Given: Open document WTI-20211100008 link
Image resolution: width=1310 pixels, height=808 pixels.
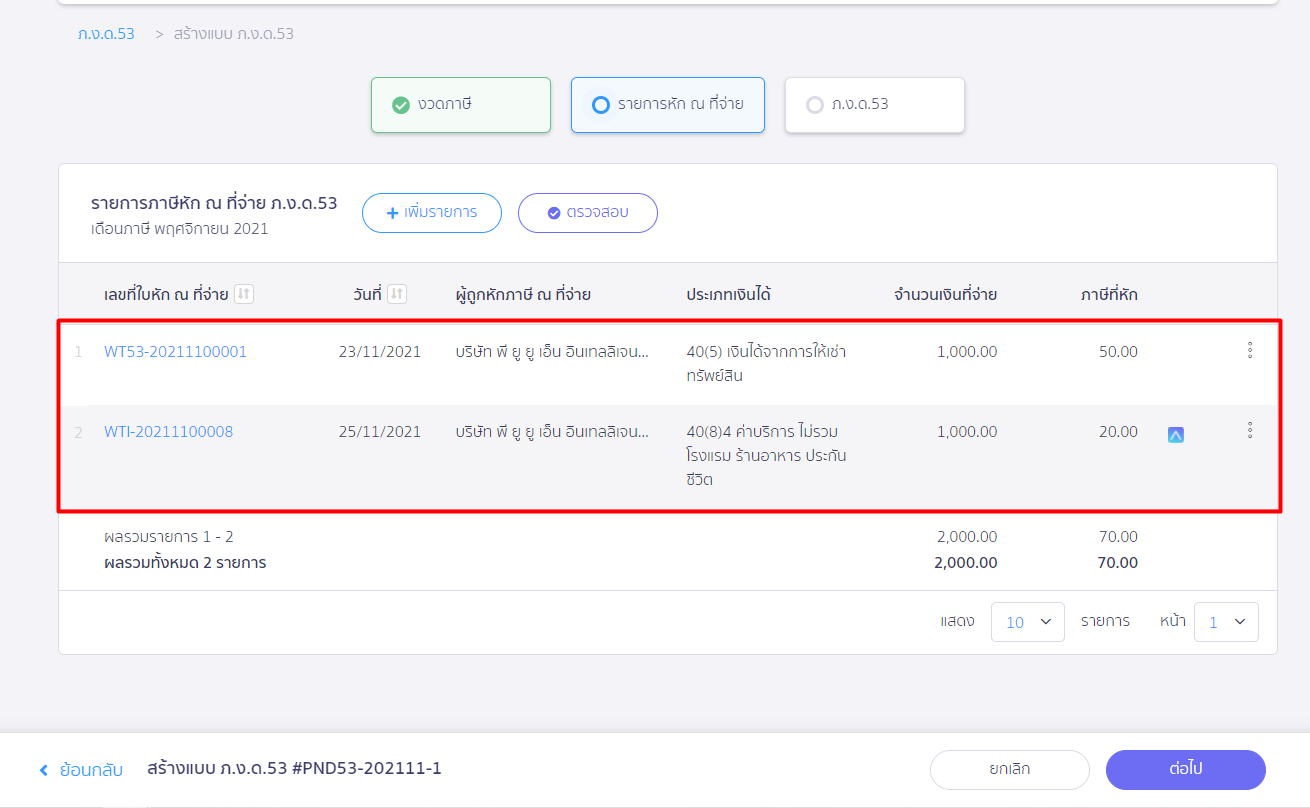Looking at the screenshot, I should (168, 432).
